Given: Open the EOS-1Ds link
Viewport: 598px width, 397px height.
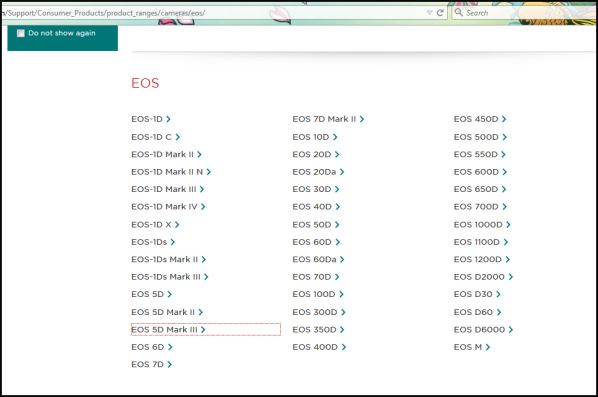Looking at the screenshot, I should (153, 242).
